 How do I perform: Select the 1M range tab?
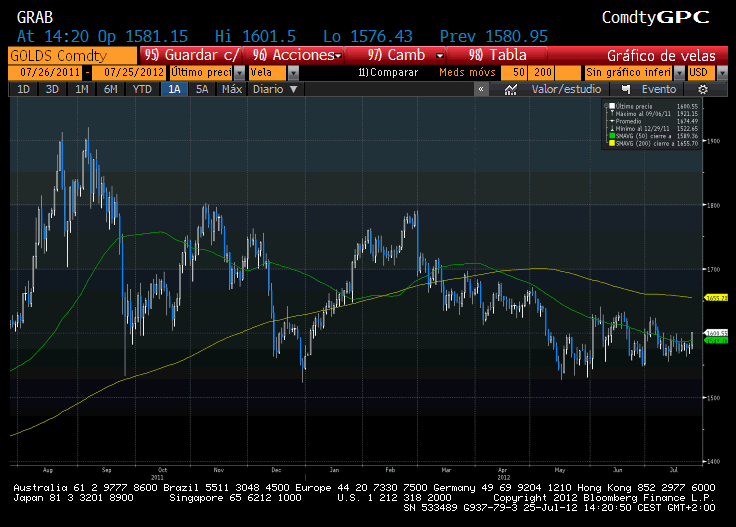pyautogui.click(x=82, y=89)
